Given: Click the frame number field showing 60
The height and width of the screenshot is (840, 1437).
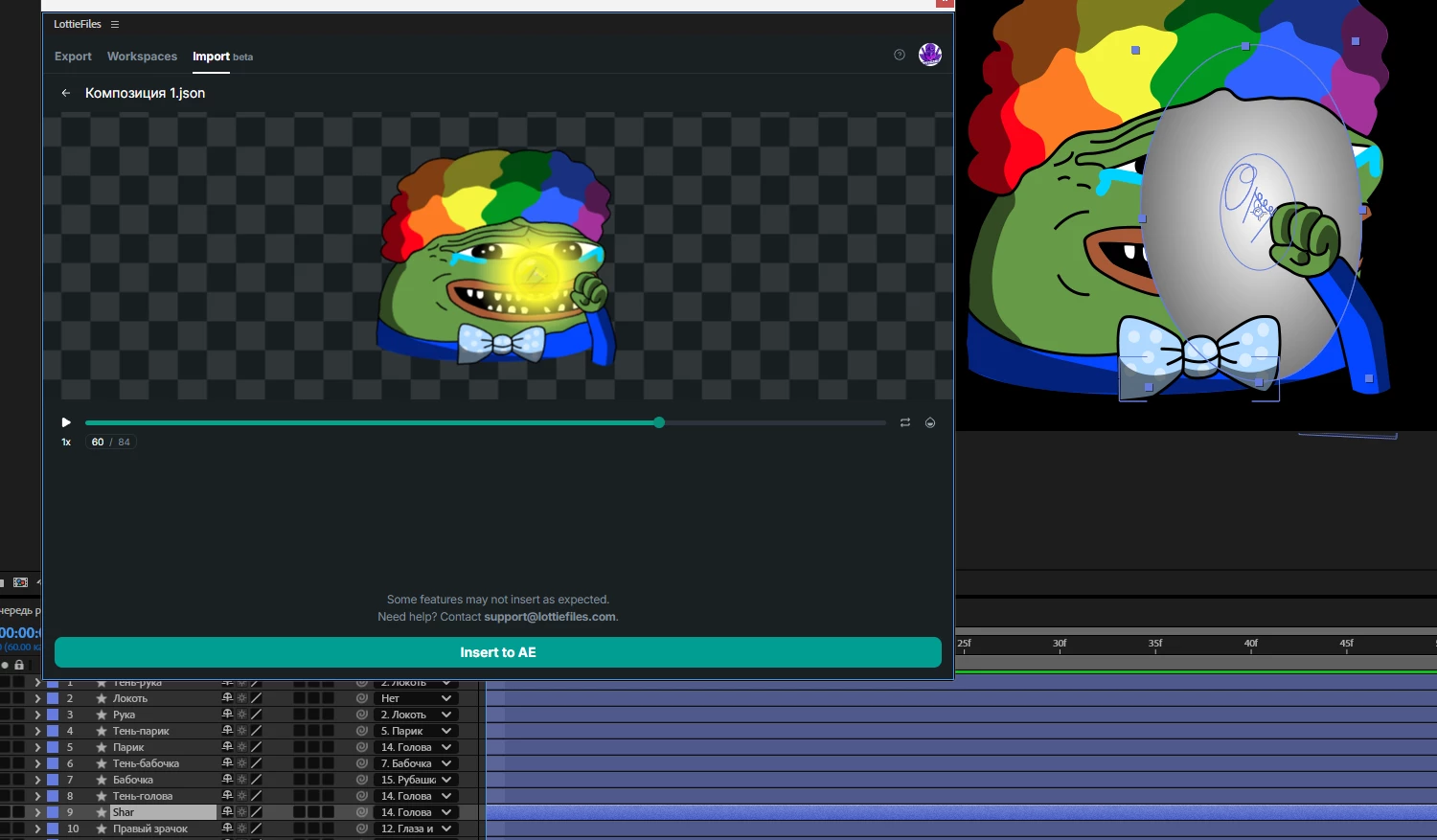Looking at the screenshot, I should [98, 442].
